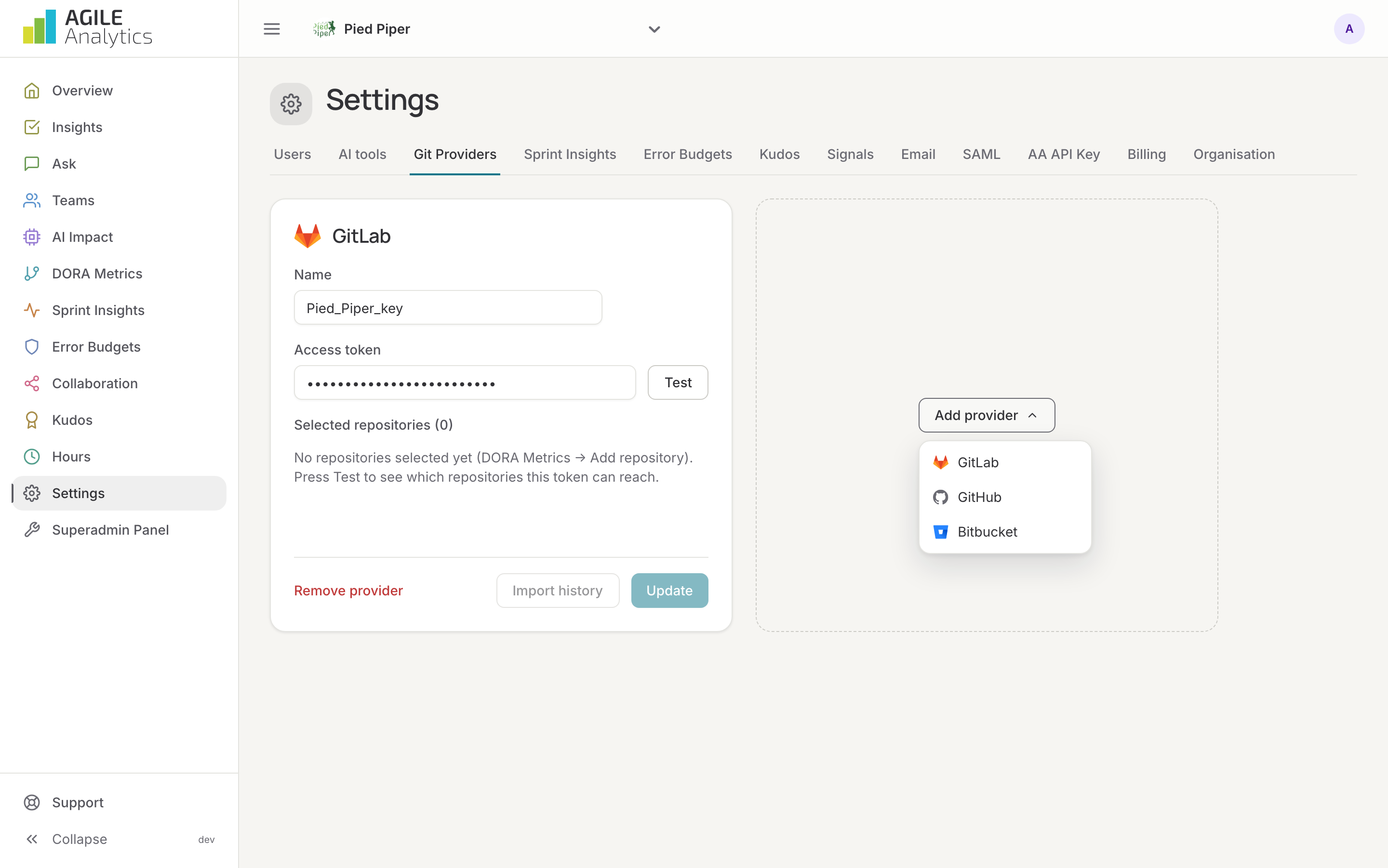Image resolution: width=1388 pixels, height=868 pixels.
Task: Click the Update button
Action: (x=669, y=591)
